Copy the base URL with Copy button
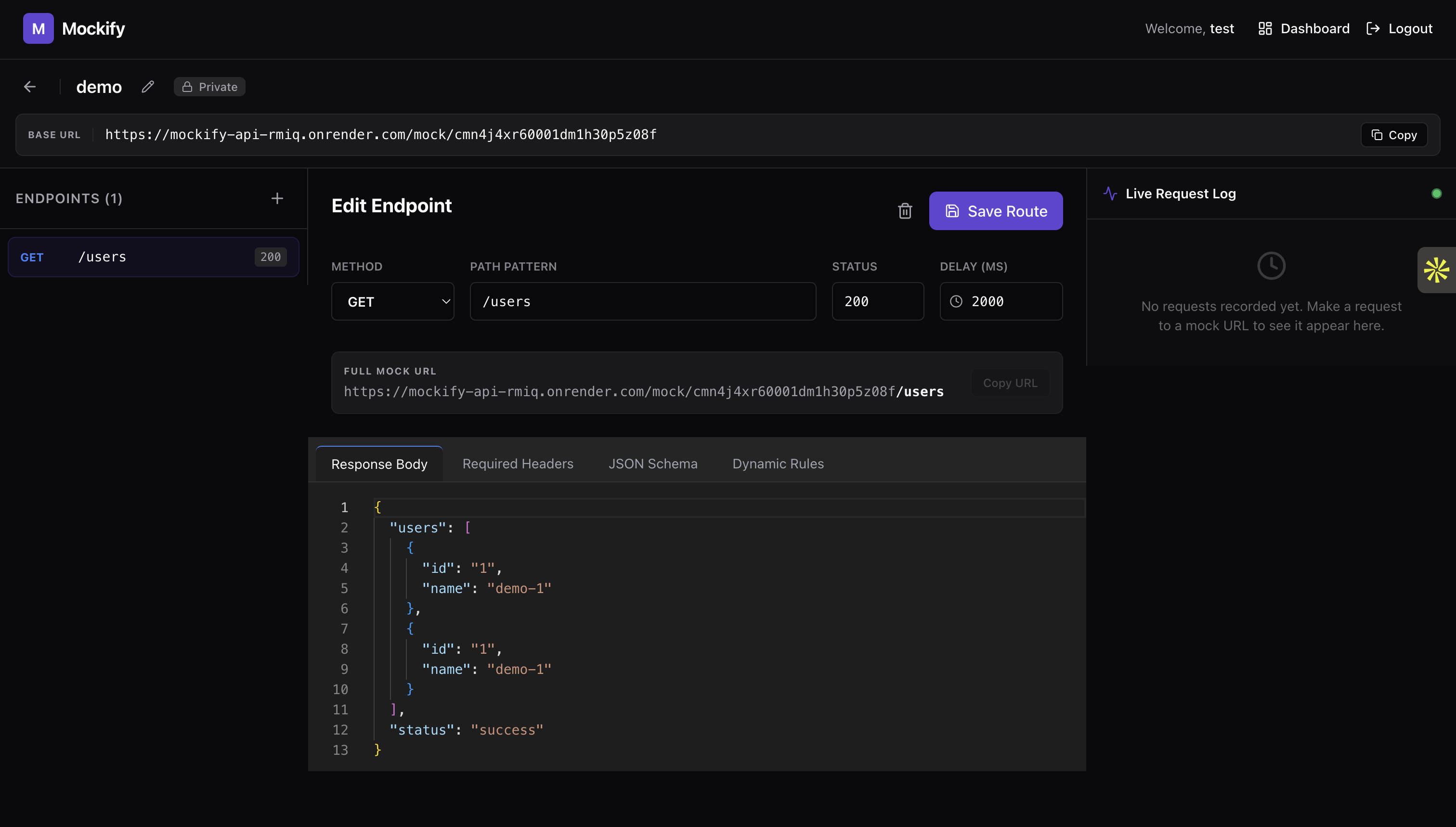 click(1394, 135)
